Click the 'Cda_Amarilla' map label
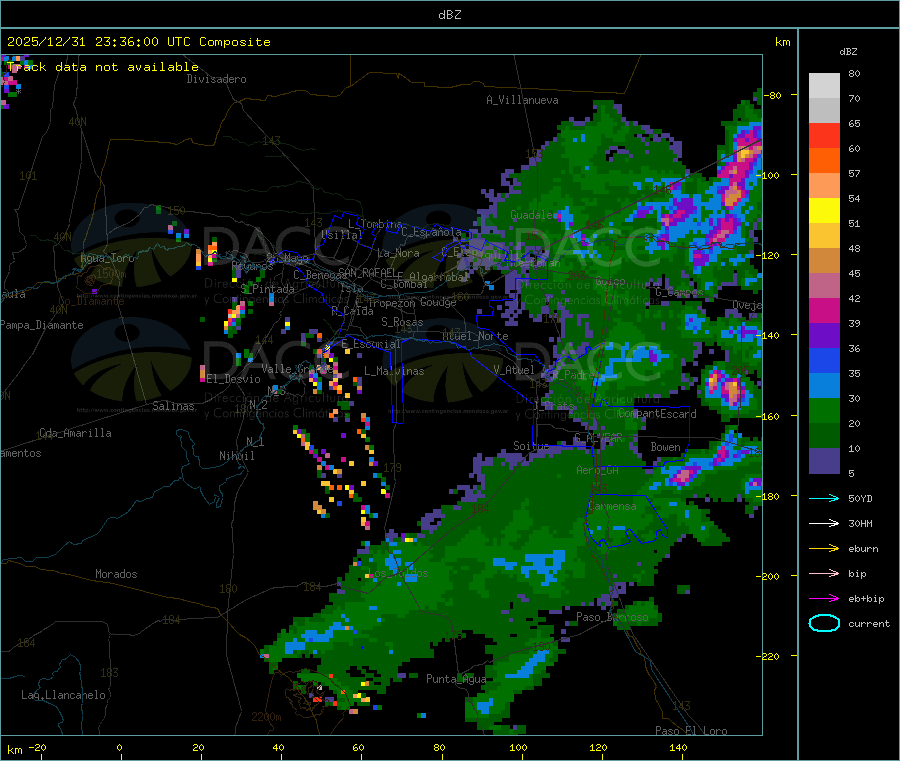 pyautogui.click(x=75, y=433)
